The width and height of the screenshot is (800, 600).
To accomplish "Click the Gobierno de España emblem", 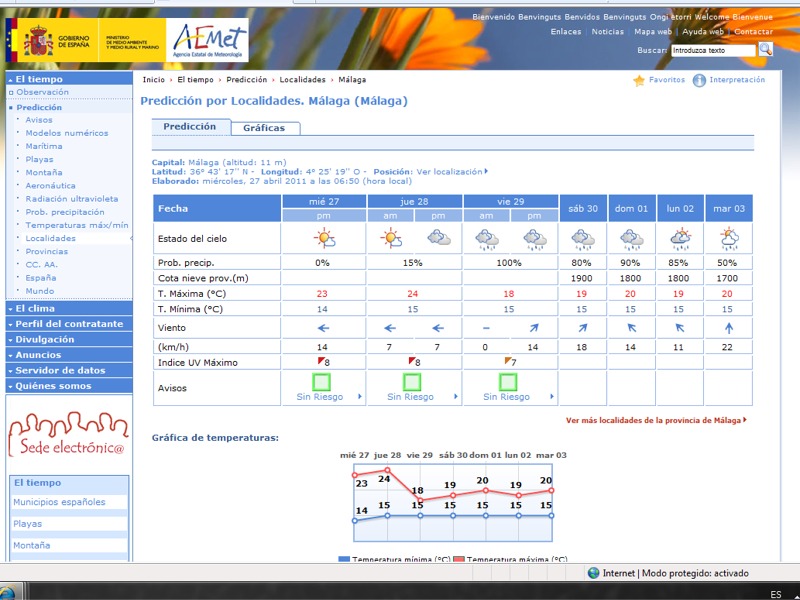I will coord(38,40).
